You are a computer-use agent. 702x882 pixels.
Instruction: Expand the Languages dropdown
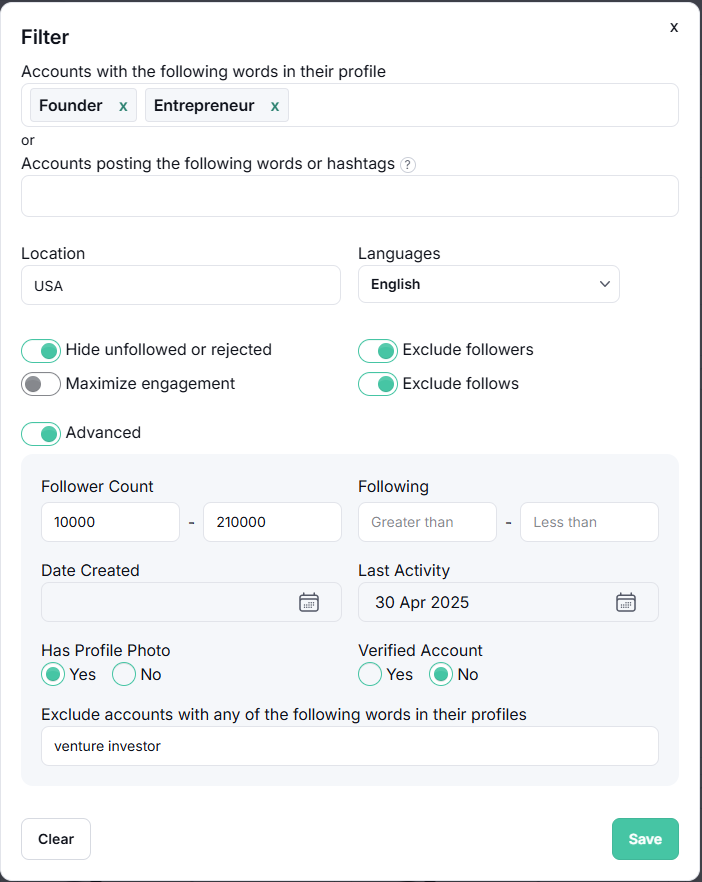click(489, 284)
